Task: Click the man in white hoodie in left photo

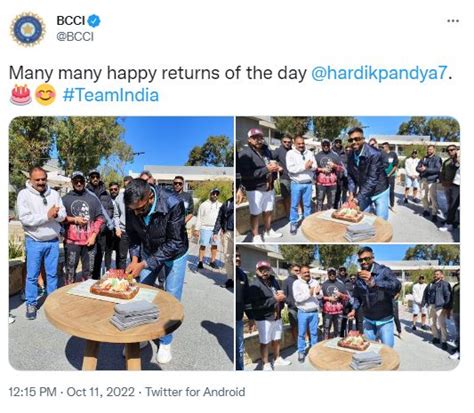Action: 40,240
